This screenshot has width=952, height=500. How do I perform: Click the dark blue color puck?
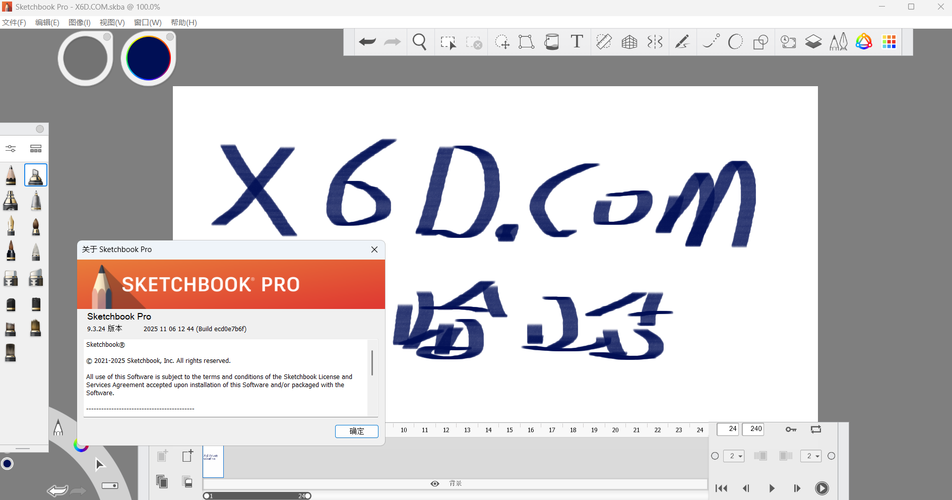pyautogui.click(x=148, y=58)
